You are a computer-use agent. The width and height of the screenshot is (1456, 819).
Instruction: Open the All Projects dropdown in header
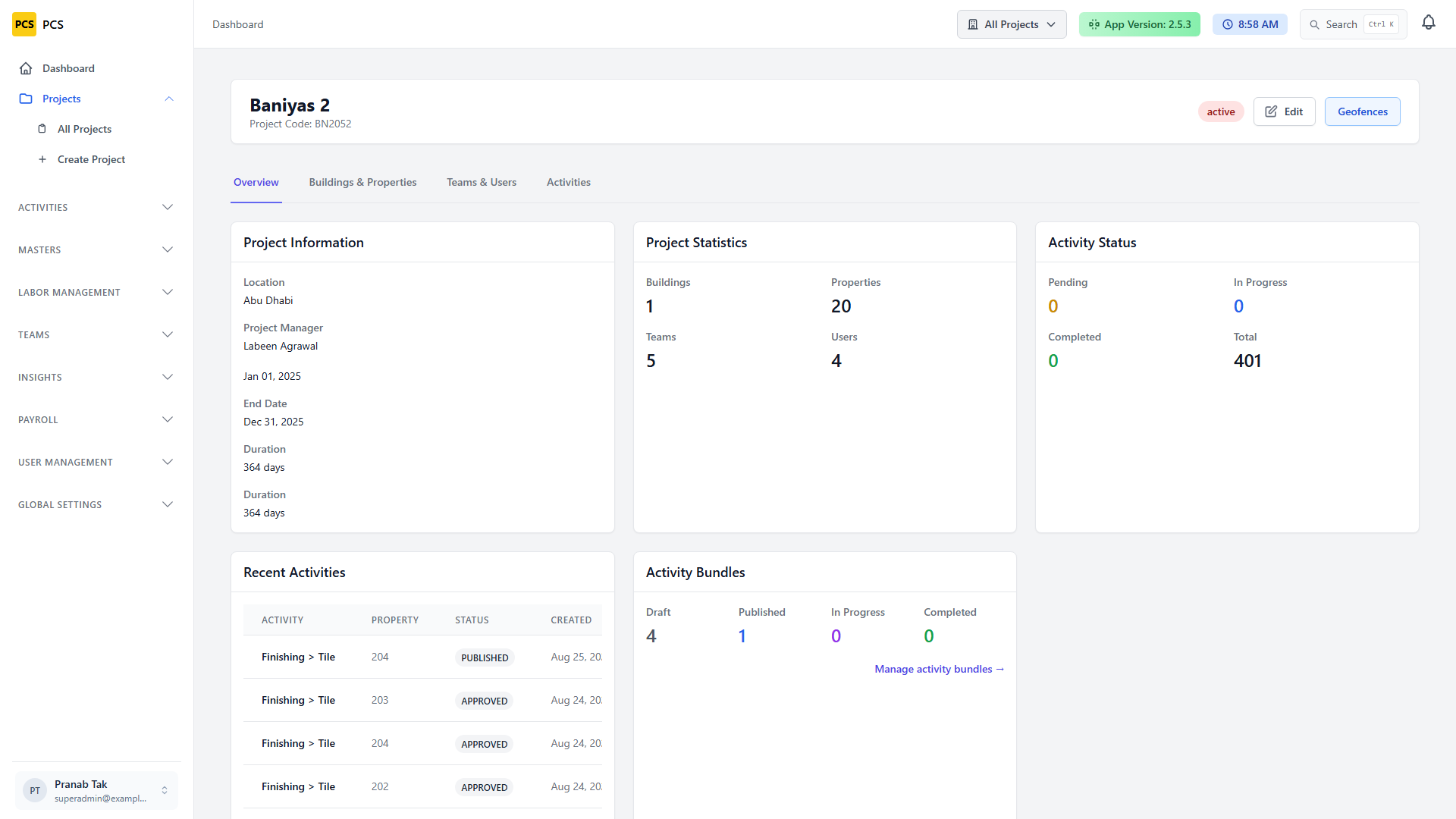[x=1012, y=24]
